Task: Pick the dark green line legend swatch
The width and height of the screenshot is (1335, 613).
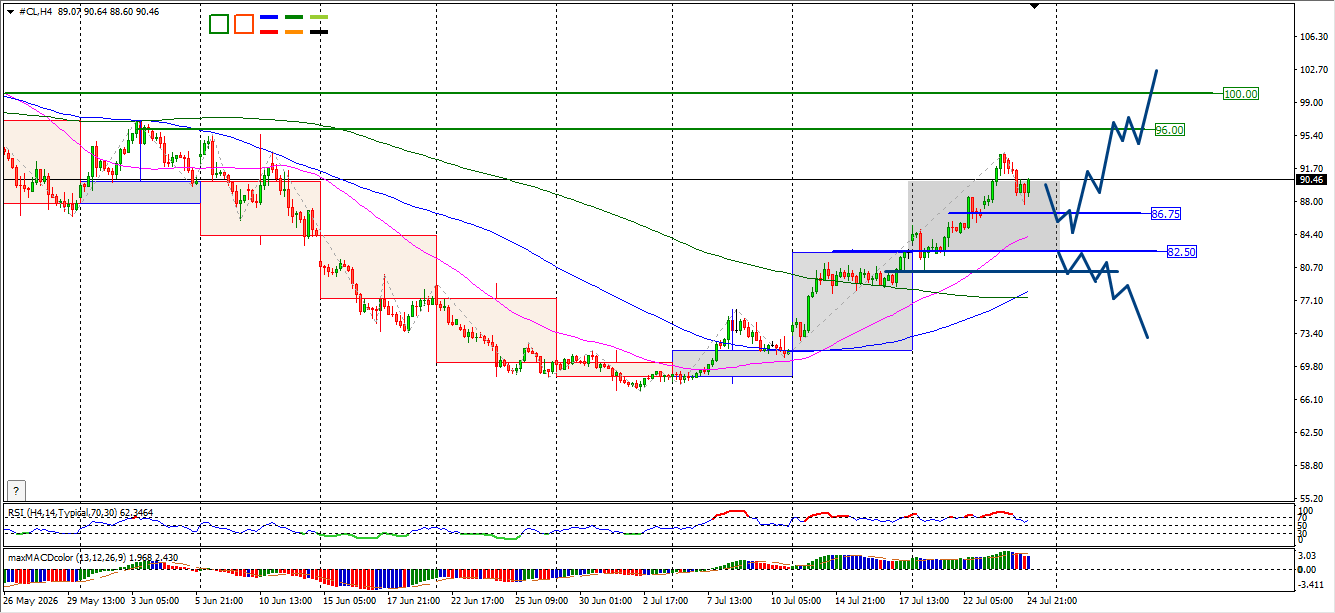Action: pos(294,18)
